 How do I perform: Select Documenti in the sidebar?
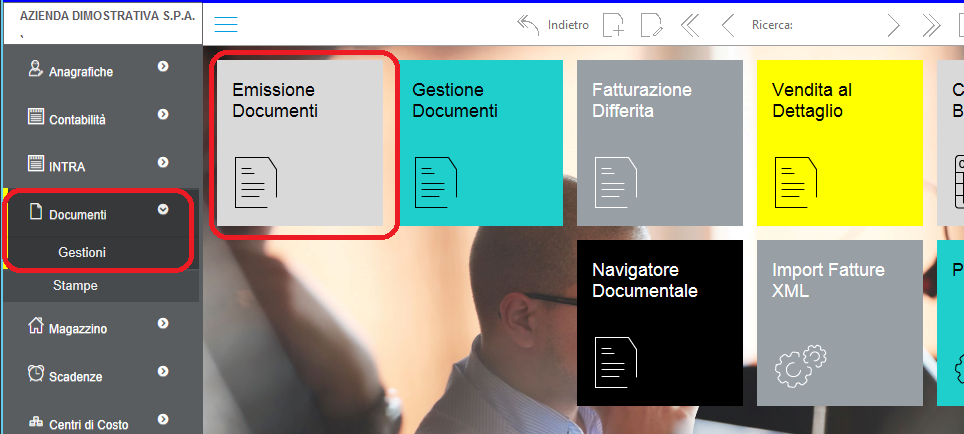(77, 215)
